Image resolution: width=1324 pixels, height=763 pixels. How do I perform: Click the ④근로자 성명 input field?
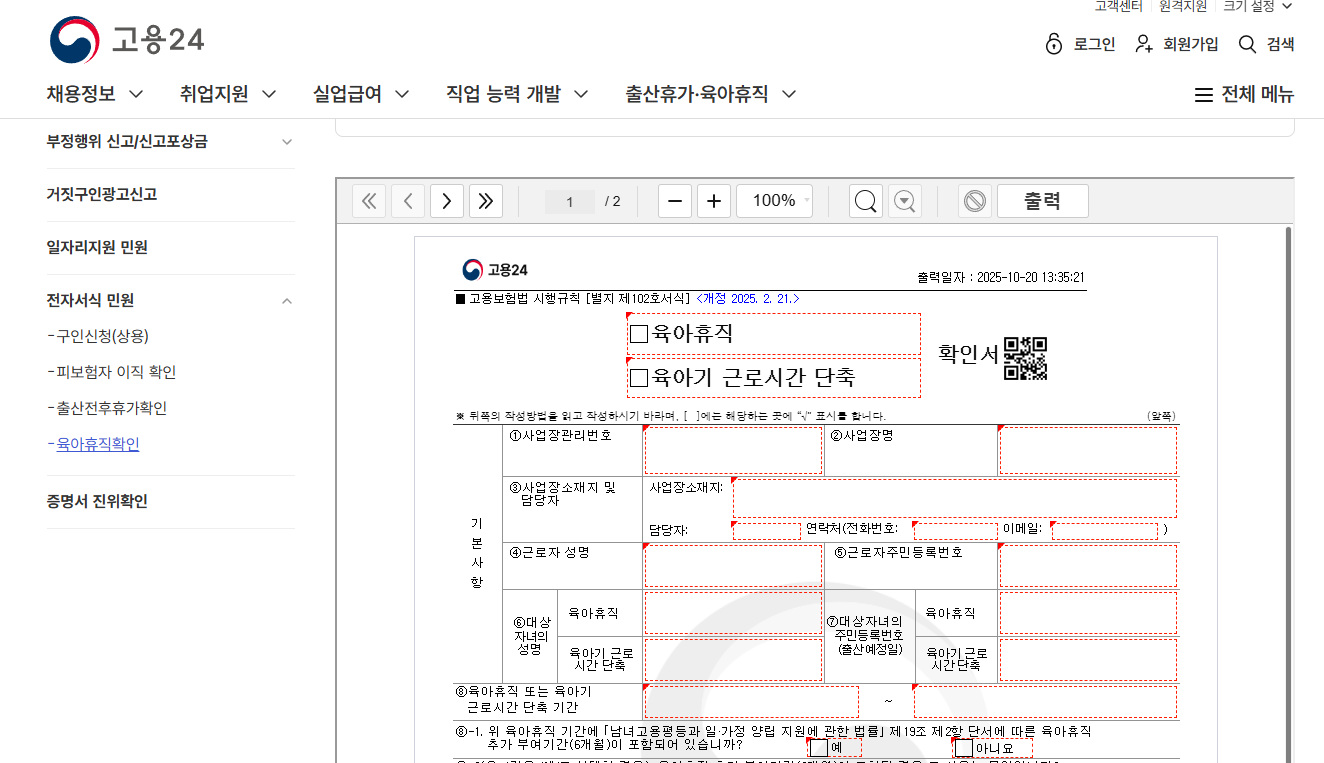[733, 566]
